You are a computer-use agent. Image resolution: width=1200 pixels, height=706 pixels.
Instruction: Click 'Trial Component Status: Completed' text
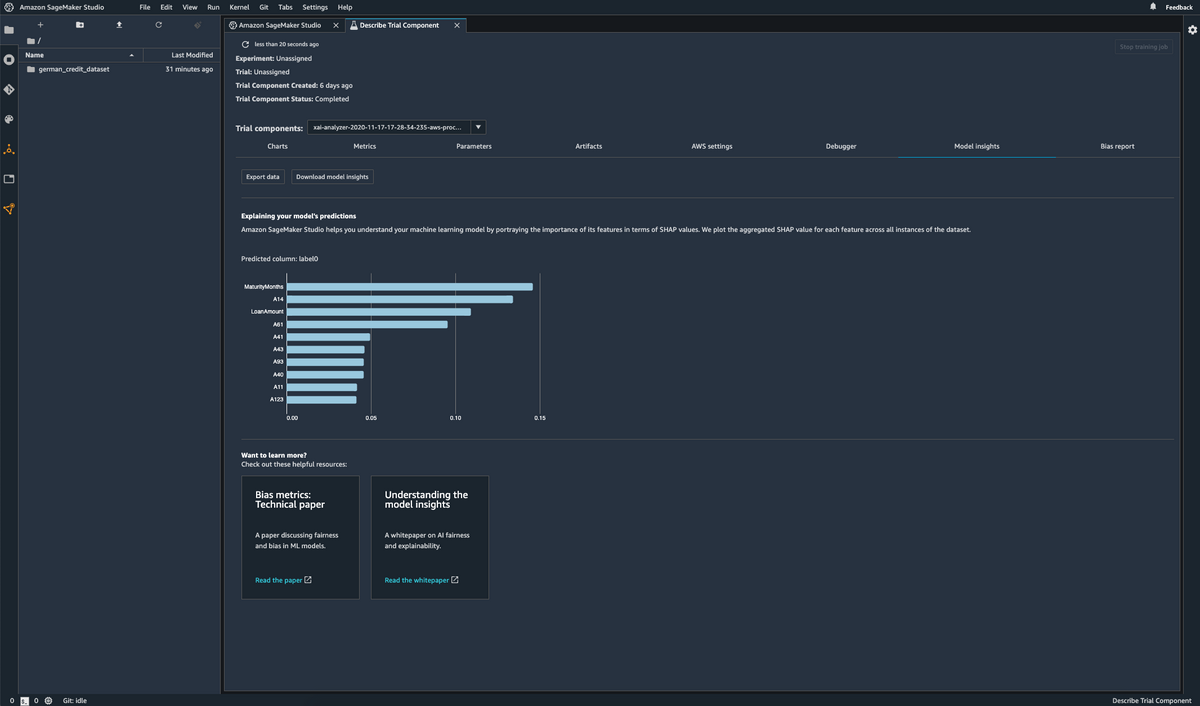tap(292, 99)
